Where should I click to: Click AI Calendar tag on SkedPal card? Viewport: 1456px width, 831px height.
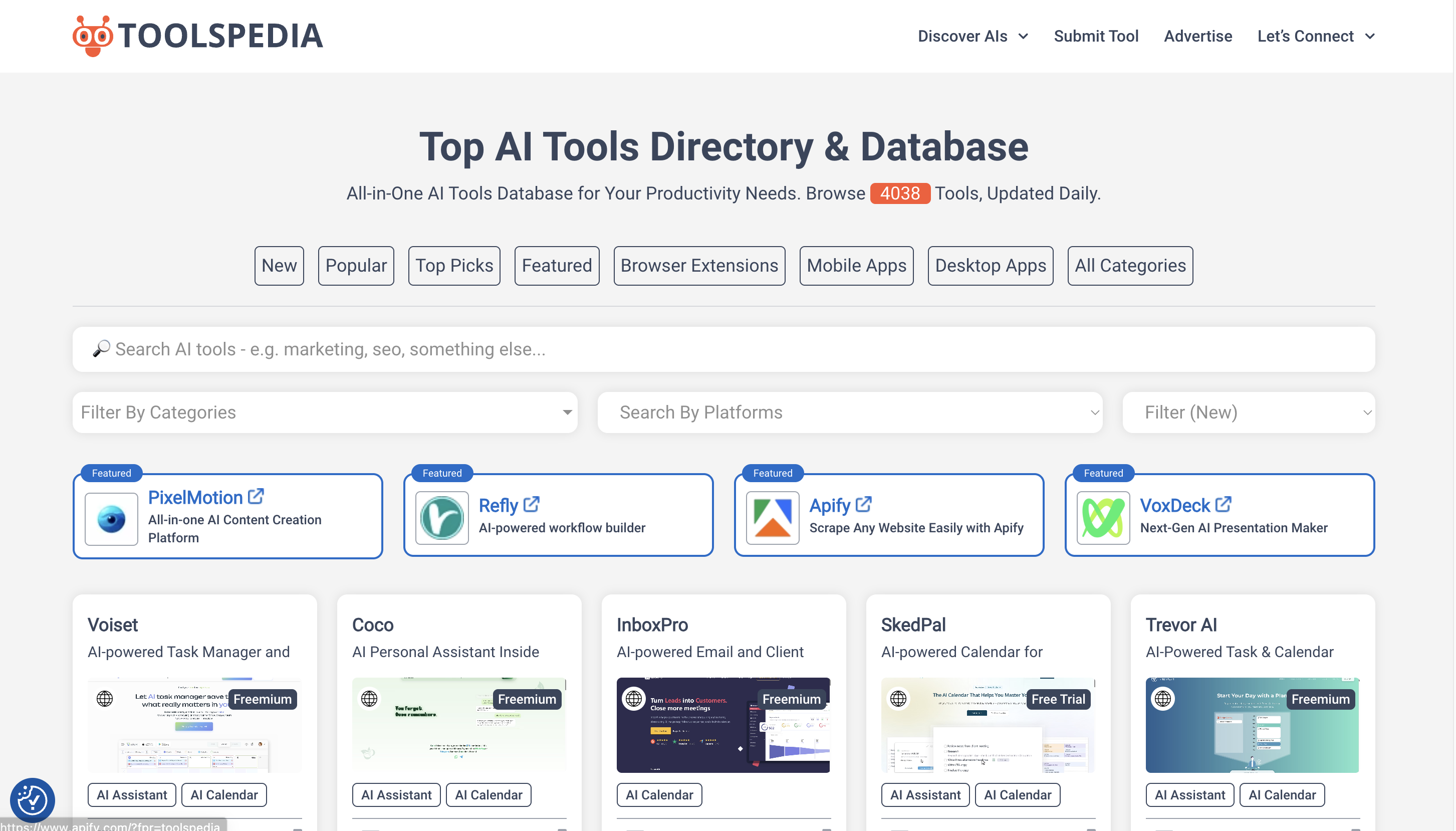[1017, 794]
